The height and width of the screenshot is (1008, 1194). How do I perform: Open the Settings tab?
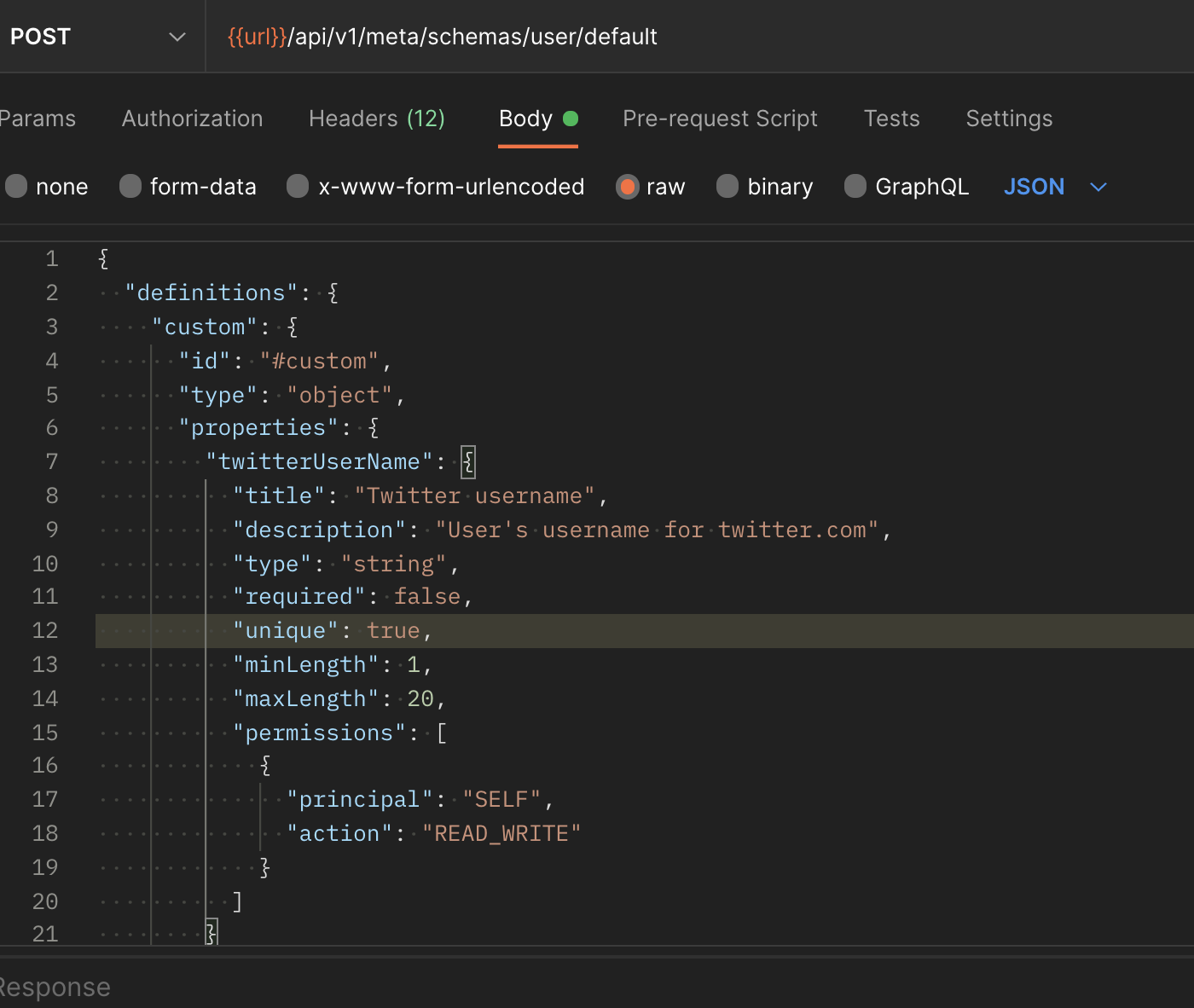(x=1009, y=119)
